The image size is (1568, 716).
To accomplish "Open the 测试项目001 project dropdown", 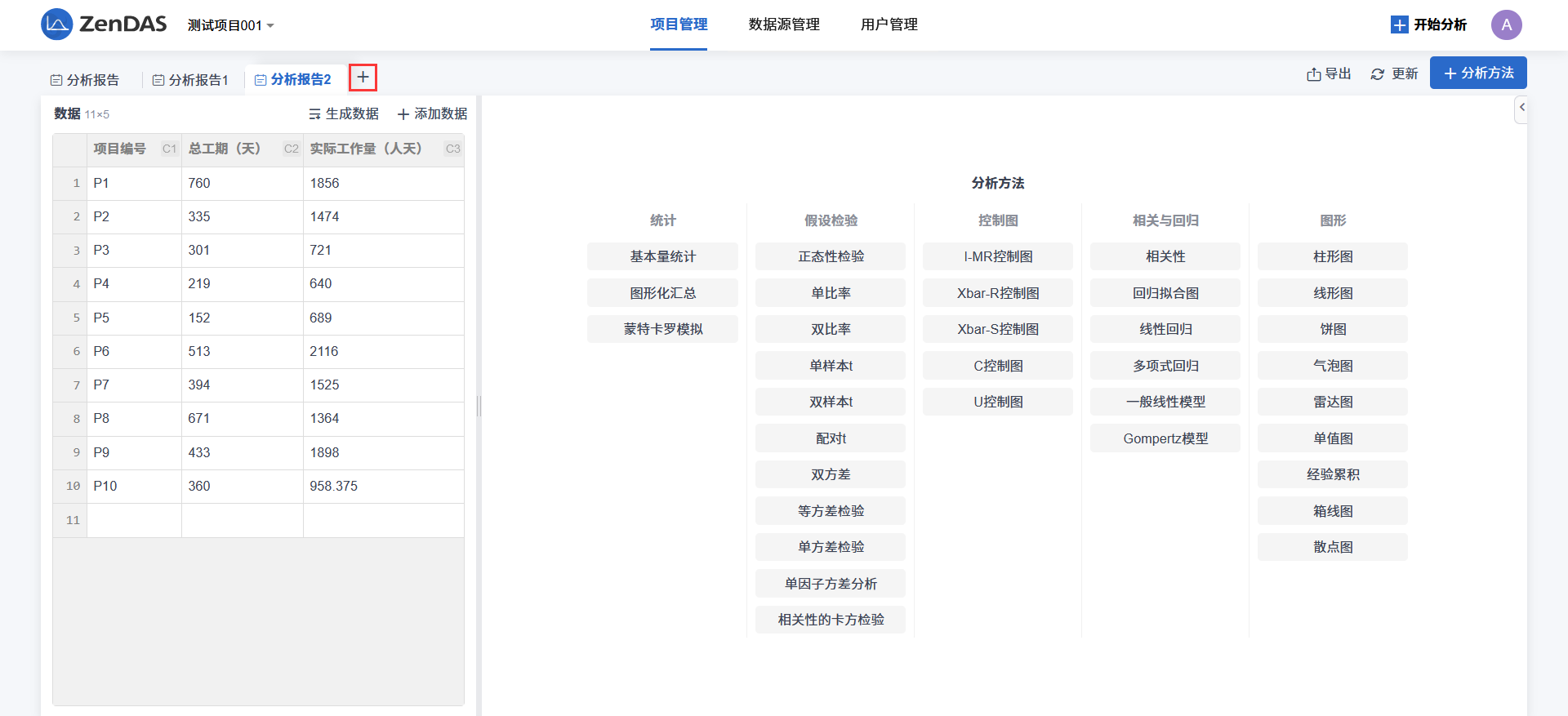I will pyautogui.click(x=230, y=25).
